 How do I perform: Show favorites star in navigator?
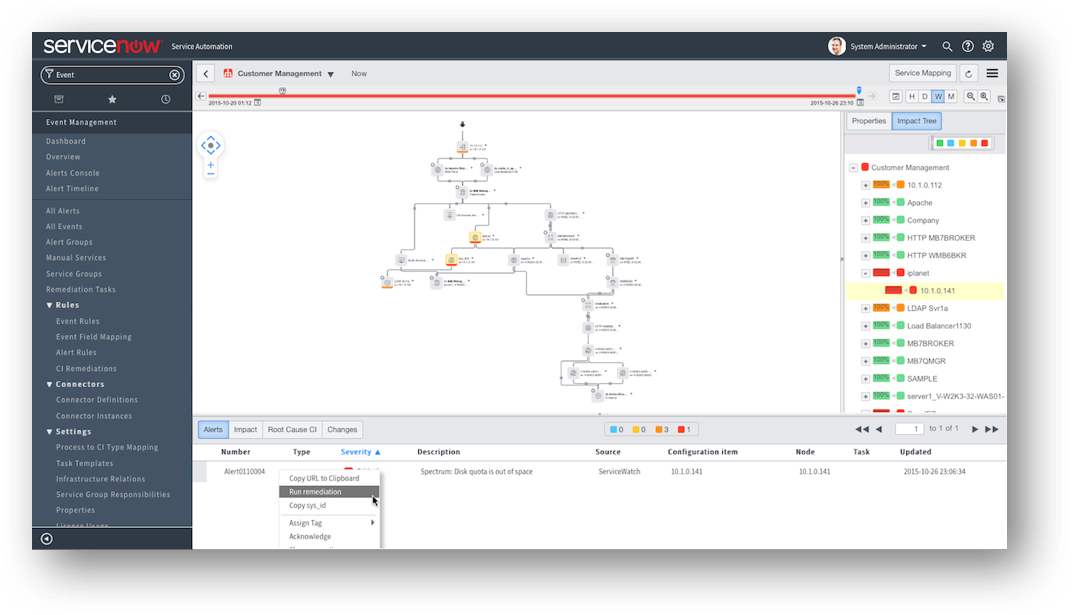click(x=112, y=99)
